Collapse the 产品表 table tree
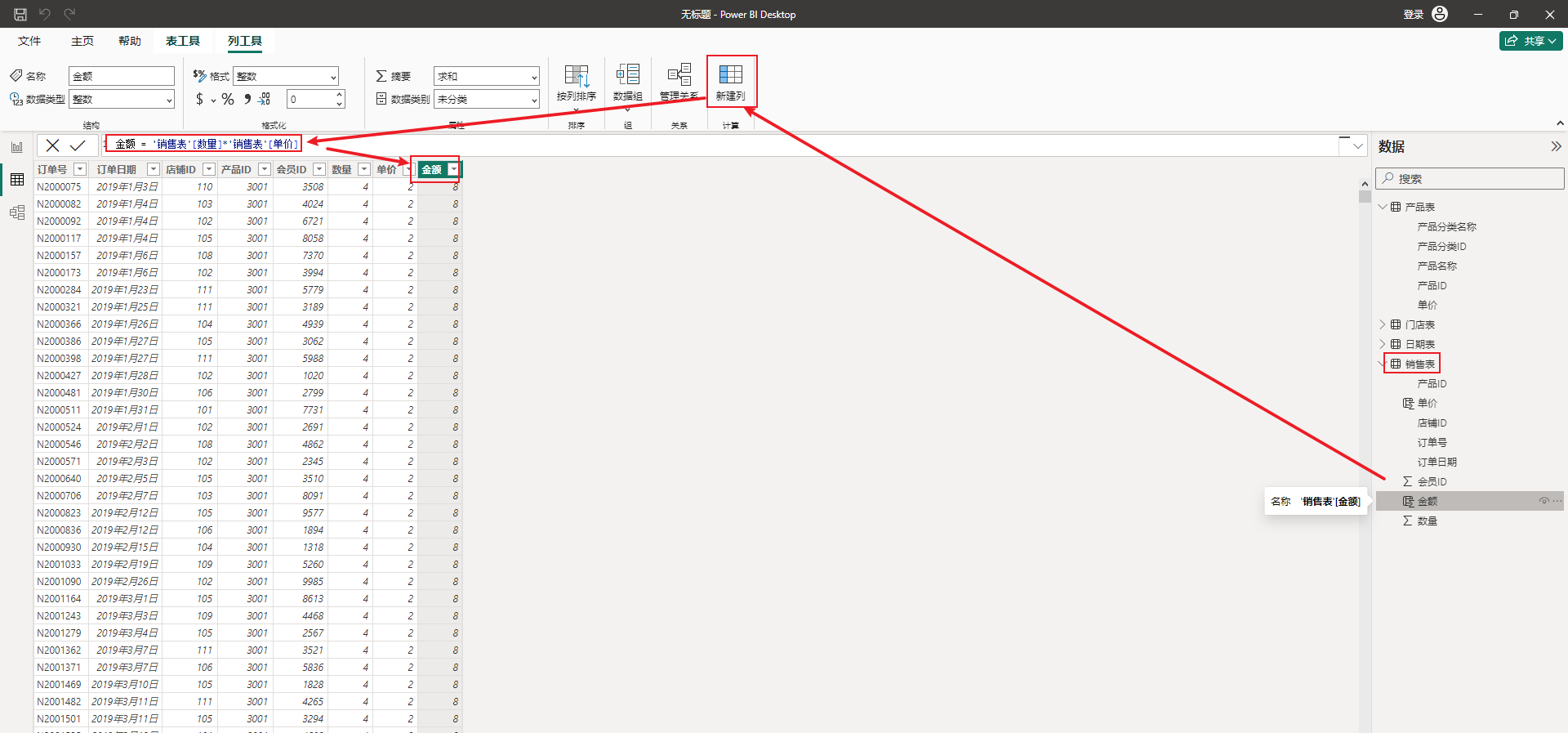The image size is (1568, 733). 1383,207
